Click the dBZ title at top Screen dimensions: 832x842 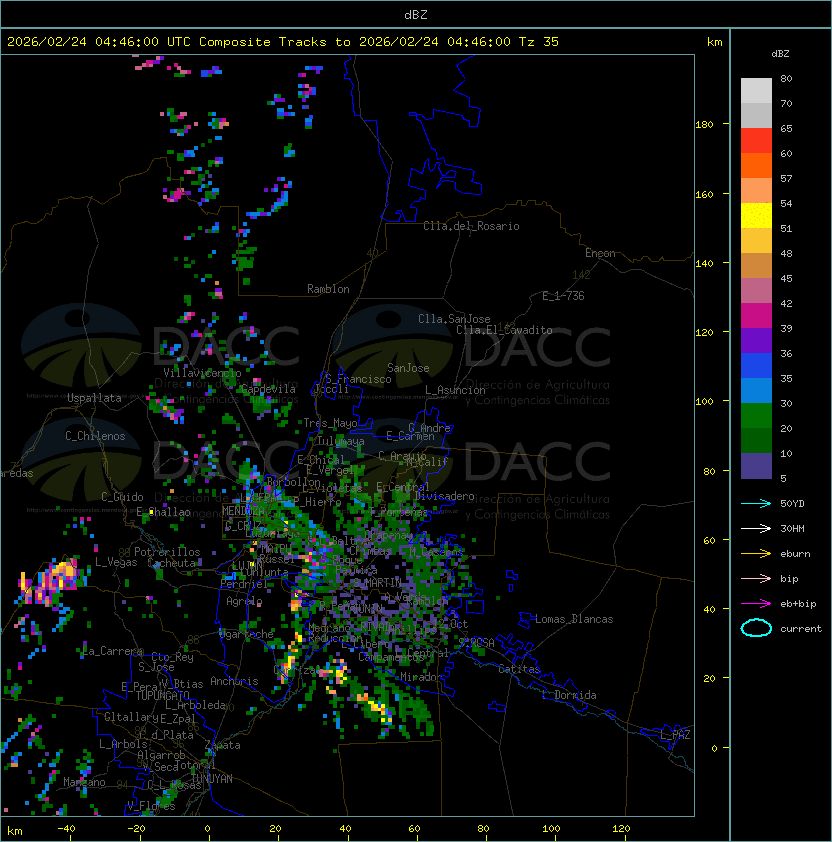pyautogui.click(x=416, y=14)
